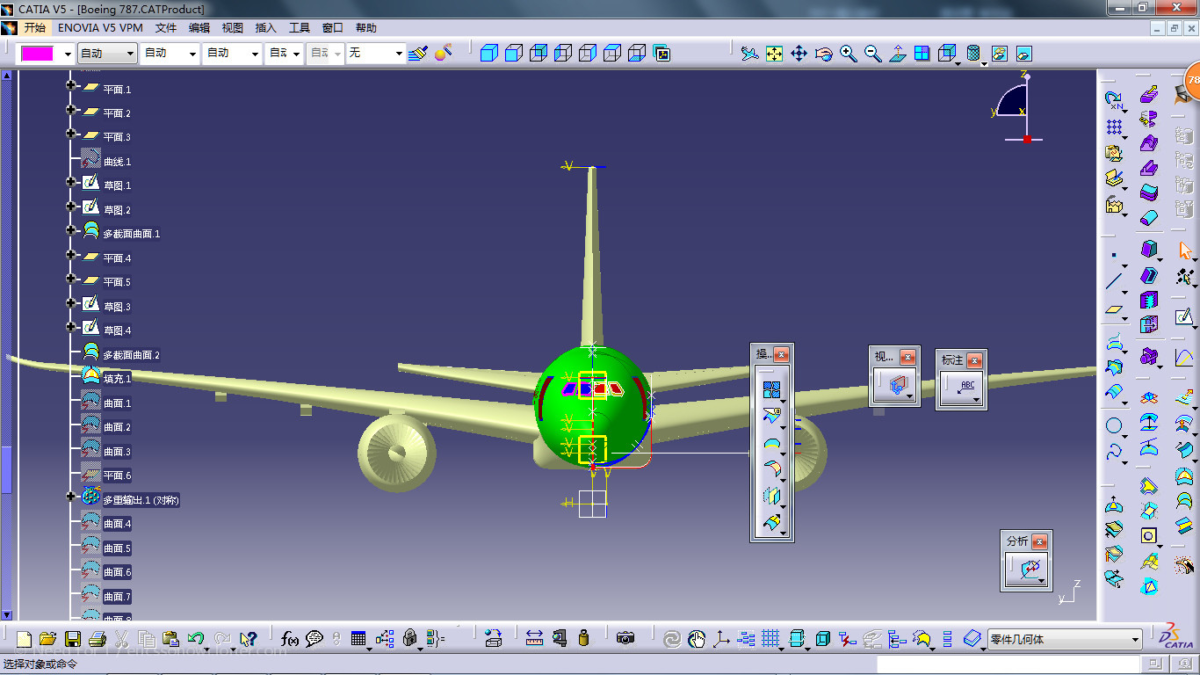Expand the 平面.1 tree node
Screen dimensions: 1200x675
71,87
